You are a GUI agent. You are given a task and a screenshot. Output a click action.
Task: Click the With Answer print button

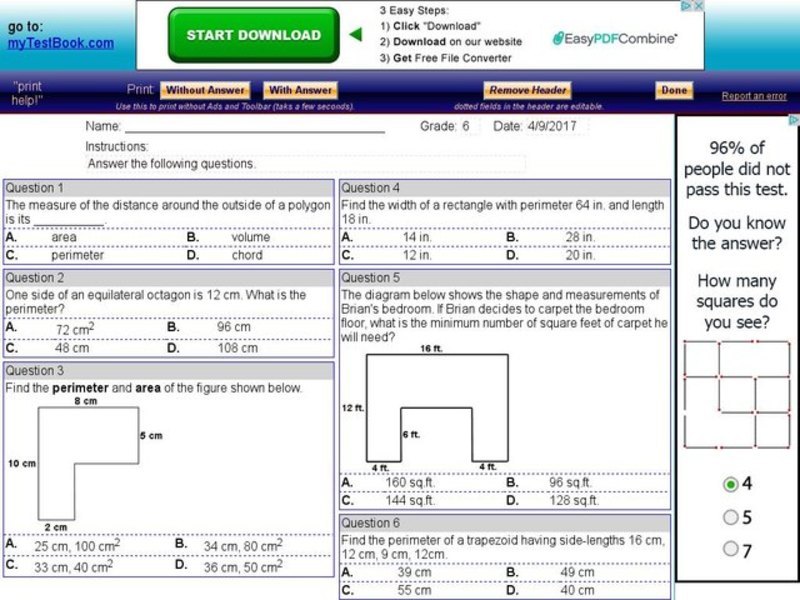(299, 89)
